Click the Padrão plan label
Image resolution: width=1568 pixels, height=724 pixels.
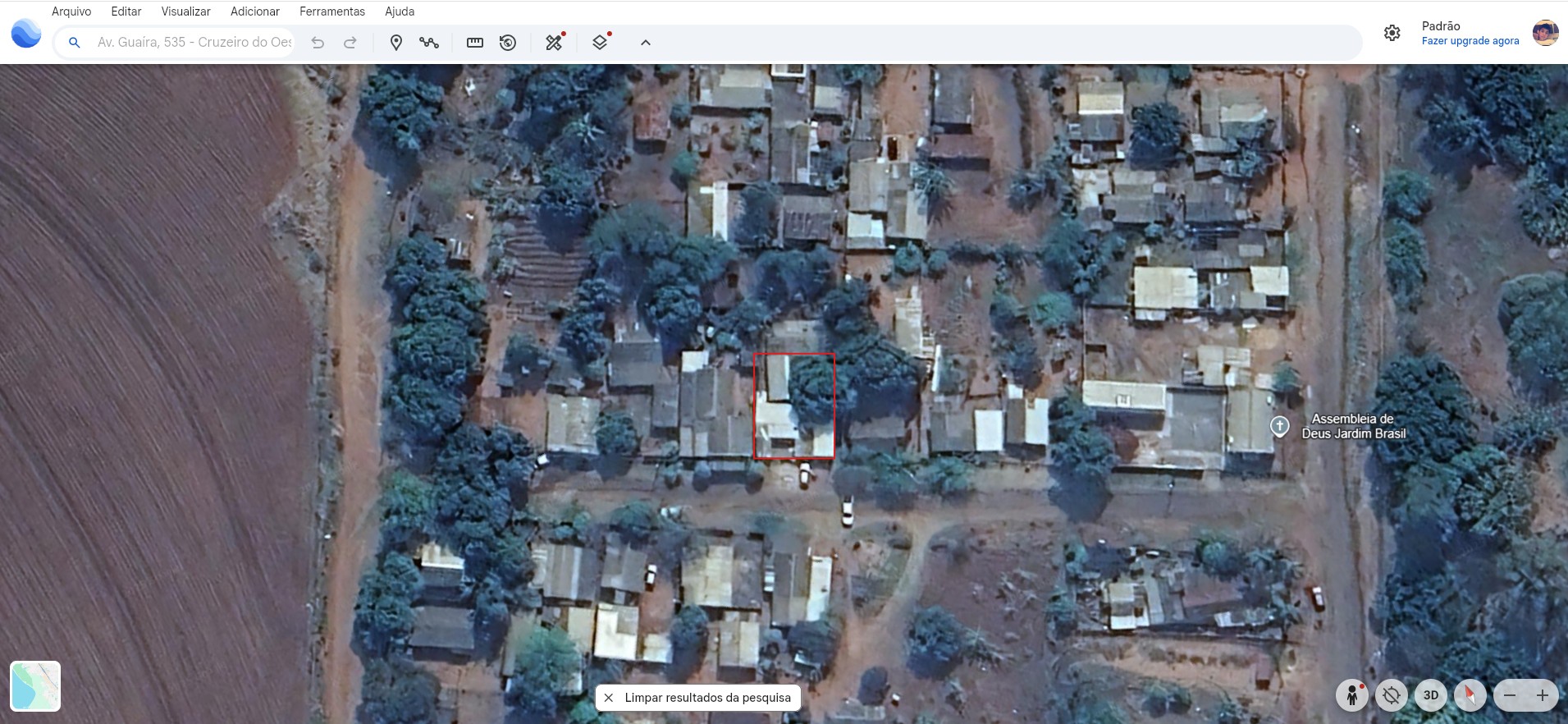1441,26
